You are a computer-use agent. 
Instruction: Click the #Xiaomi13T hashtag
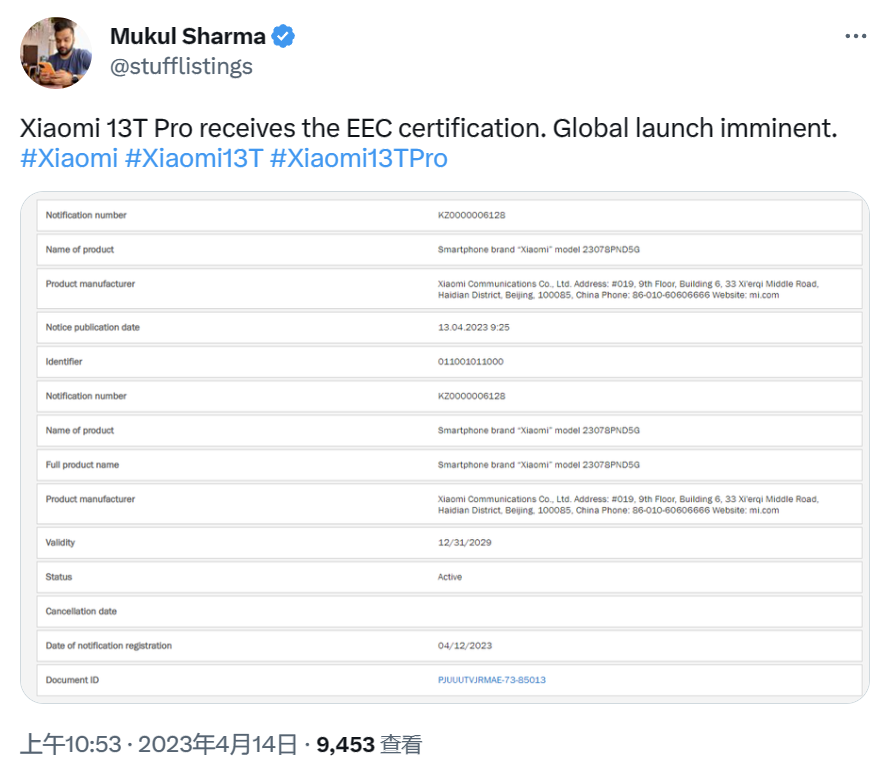coord(194,158)
